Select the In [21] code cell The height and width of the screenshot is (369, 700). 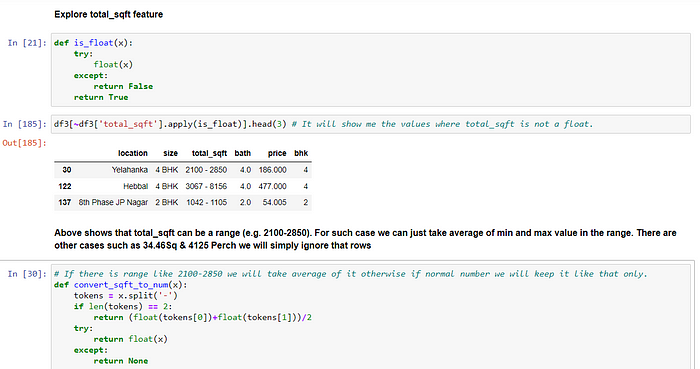tap(371, 70)
